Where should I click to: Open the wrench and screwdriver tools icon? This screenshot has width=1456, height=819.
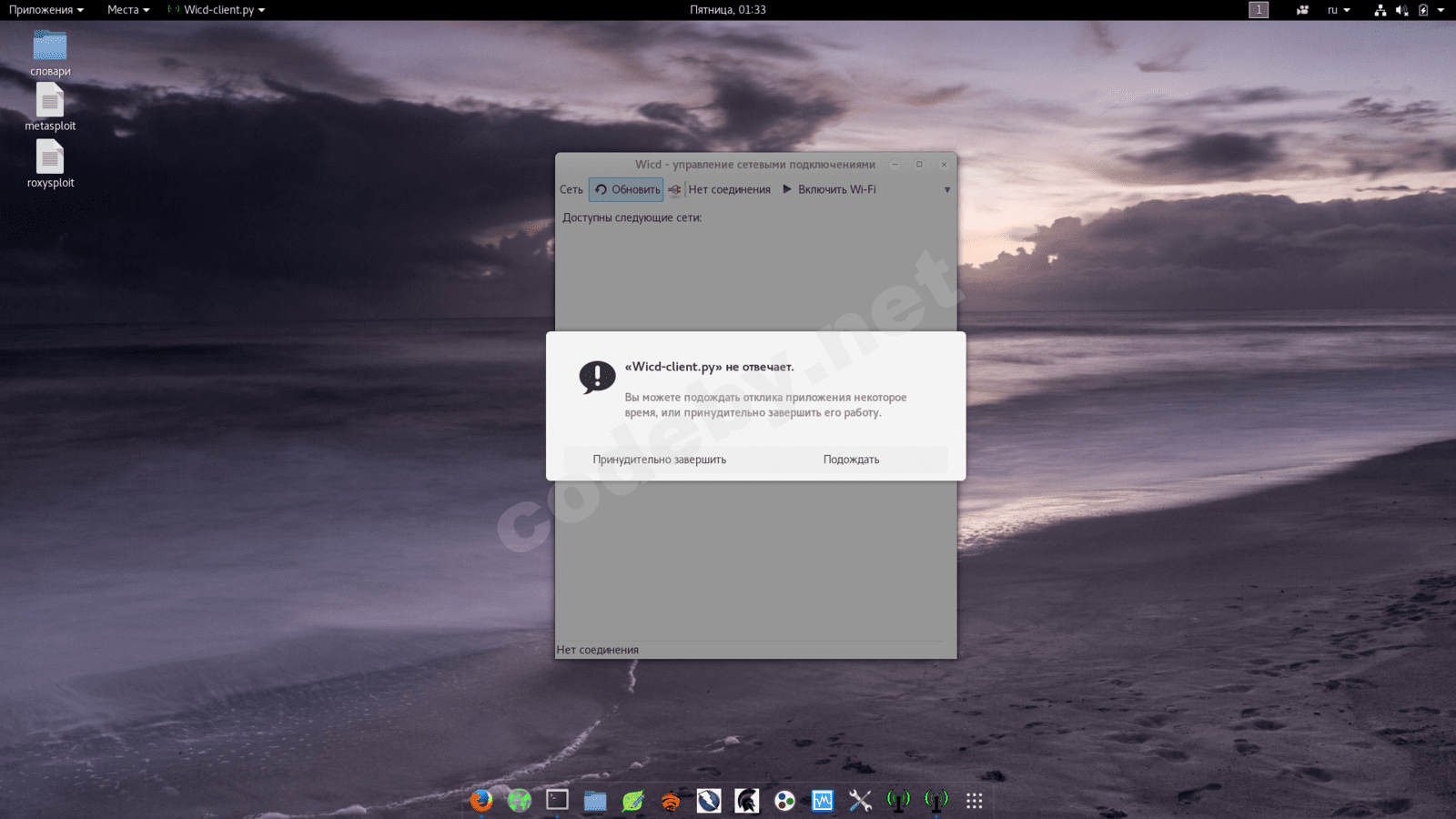point(860,801)
